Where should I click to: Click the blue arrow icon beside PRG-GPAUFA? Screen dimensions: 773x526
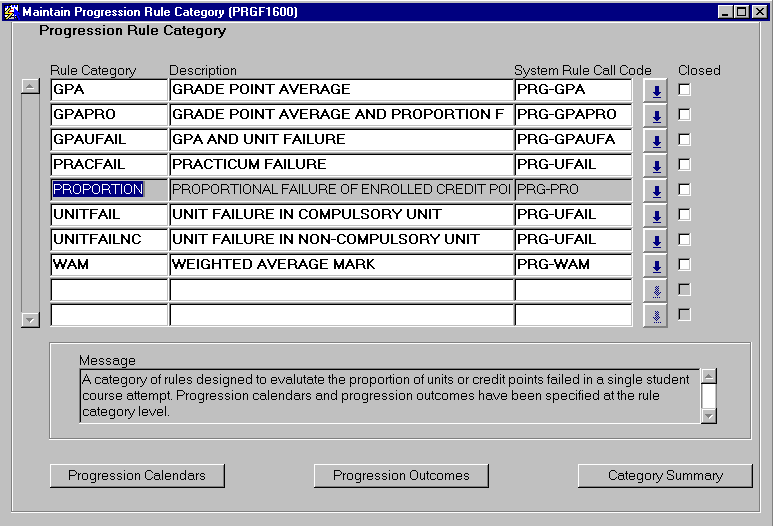[656, 141]
